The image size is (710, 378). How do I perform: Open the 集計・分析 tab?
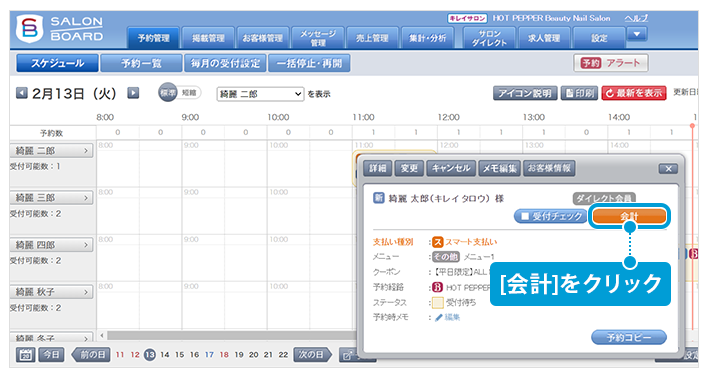click(x=428, y=38)
